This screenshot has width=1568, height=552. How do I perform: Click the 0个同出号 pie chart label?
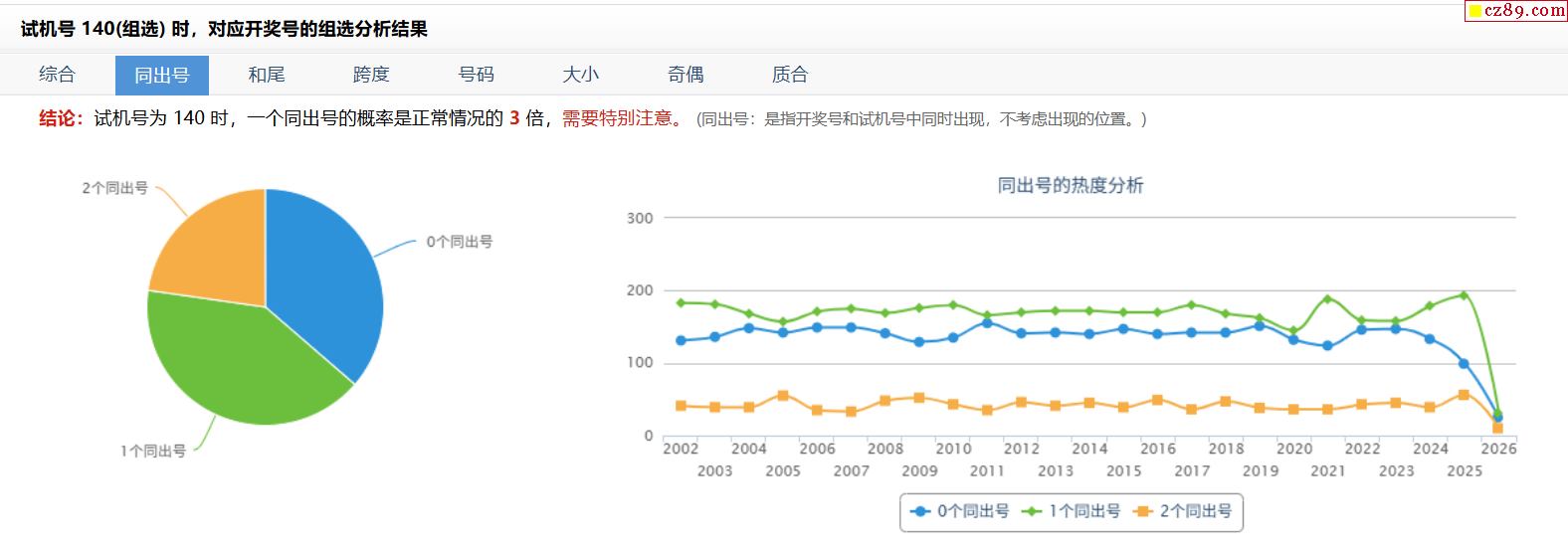click(459, 242)
